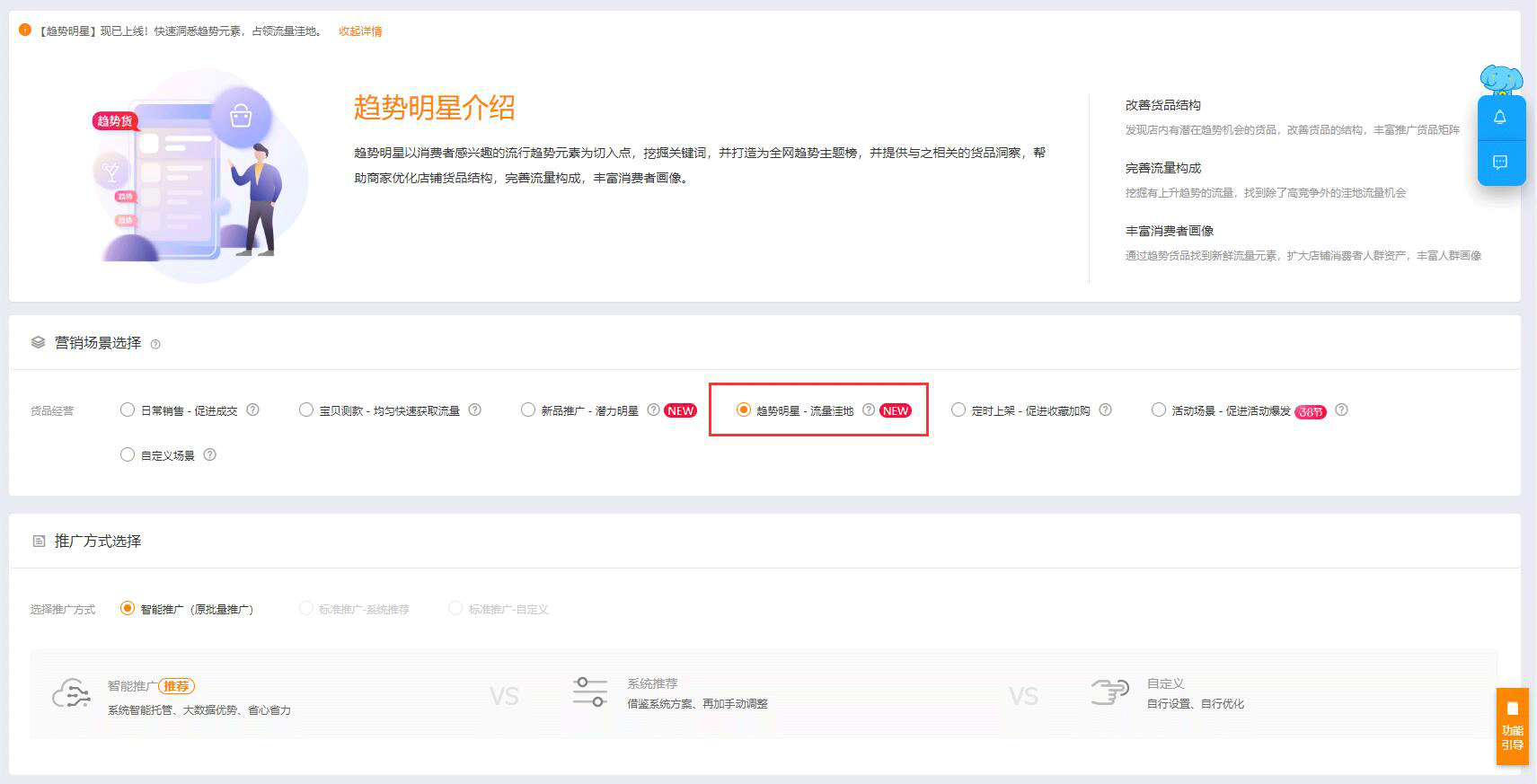1537x784 pixels.
Task: Click the orange info icon in banner
Action: pyautogui.click(x=25, y=30)
